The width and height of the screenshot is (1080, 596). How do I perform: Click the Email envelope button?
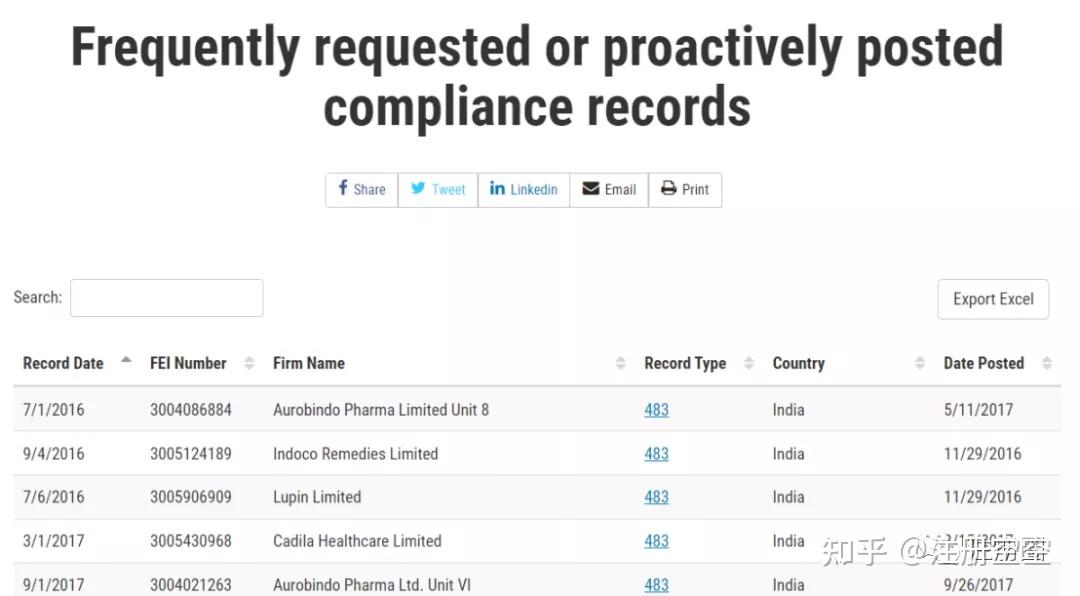coord(609,189)
